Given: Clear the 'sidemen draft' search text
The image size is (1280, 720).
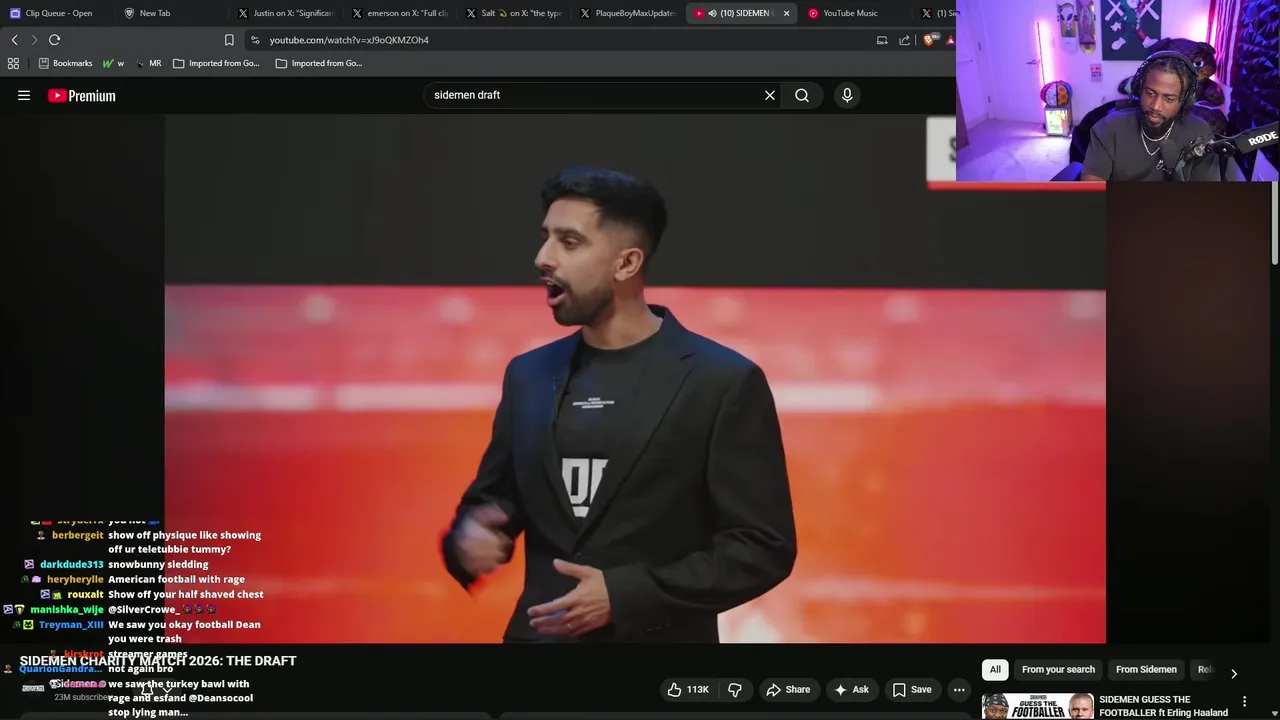Looking at the screenshot, I should click(x=770, y=95).
